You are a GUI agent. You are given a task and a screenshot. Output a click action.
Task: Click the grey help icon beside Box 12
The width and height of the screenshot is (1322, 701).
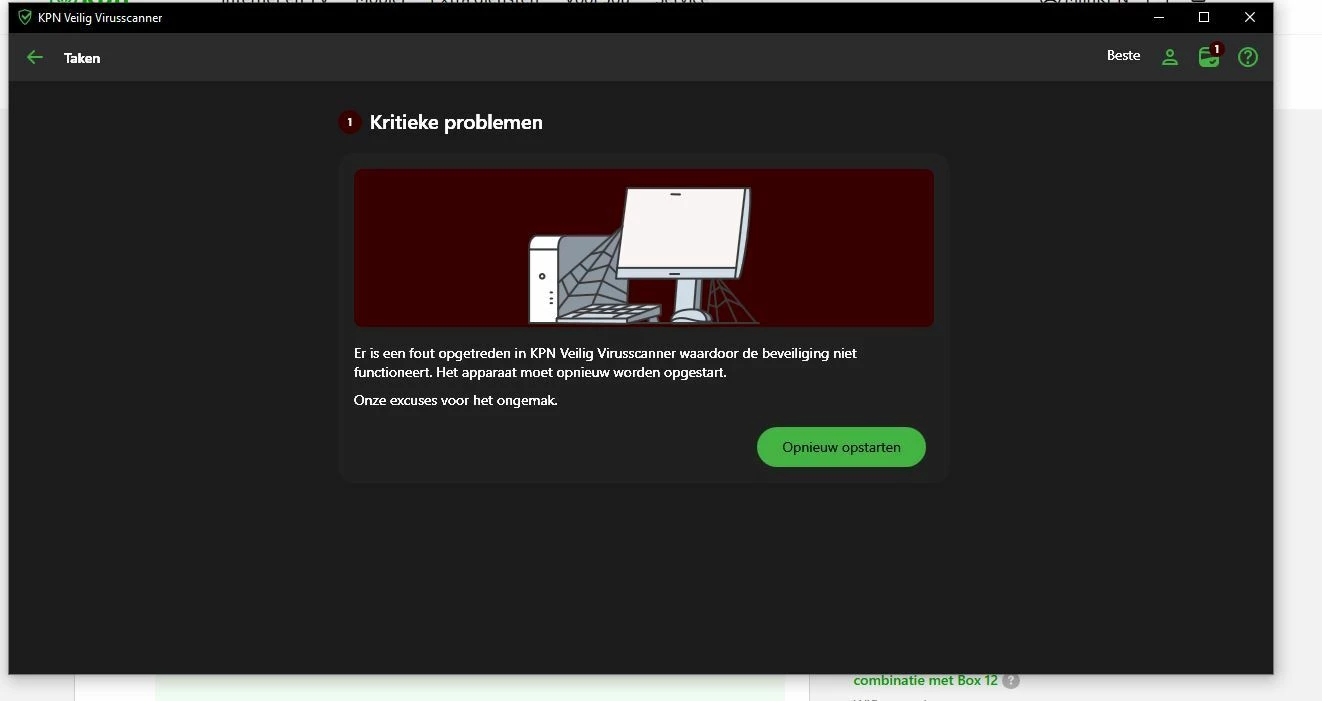(x=1011, y=681)
